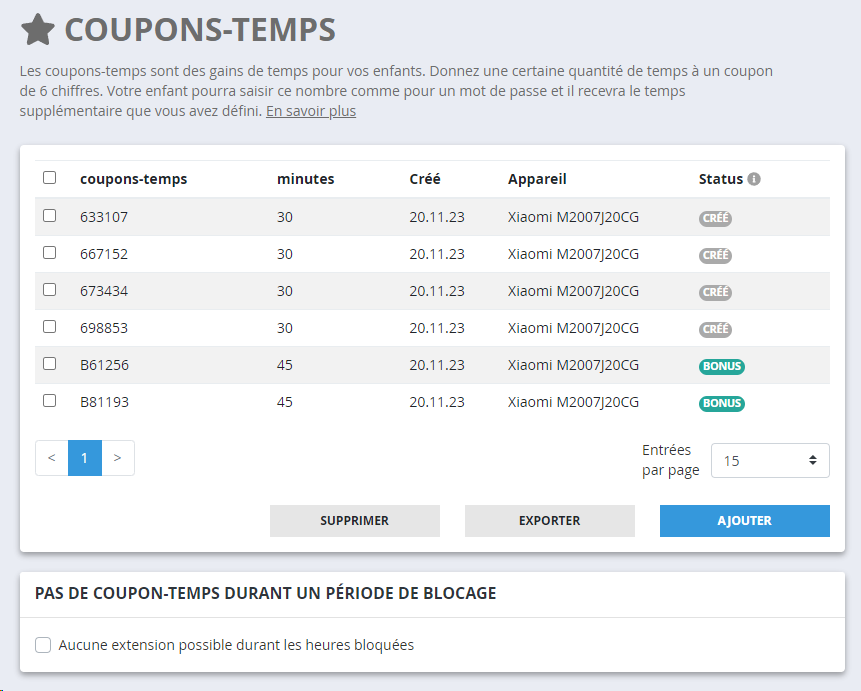The width and height of the screenshot is (861, 691).
Task: Click the 30 minutes value for 633107
Action: [285, 217]
